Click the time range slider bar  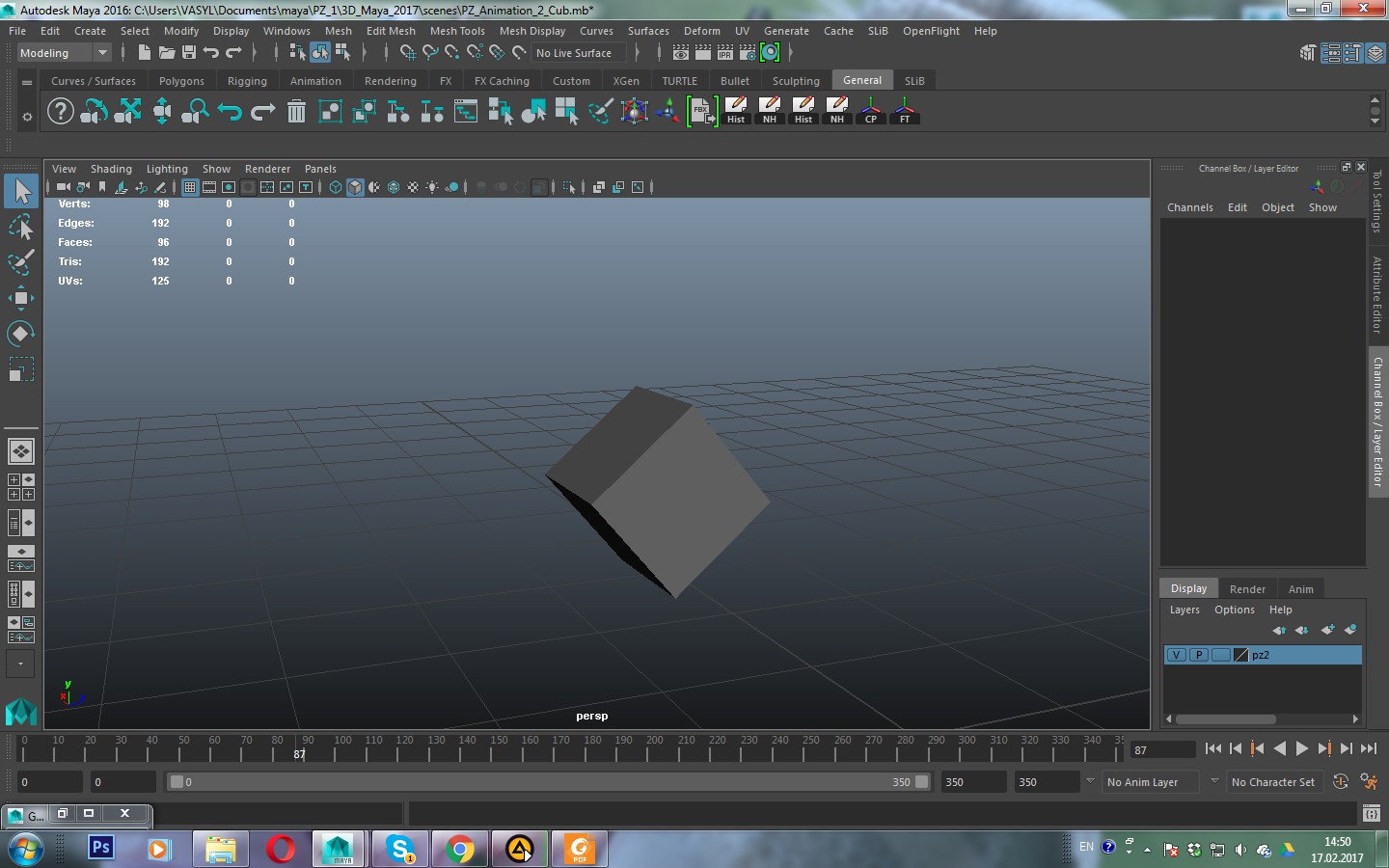click(x=549, y=782)
